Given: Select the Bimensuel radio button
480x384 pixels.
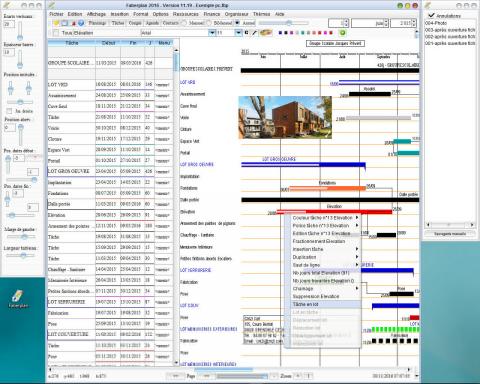Looking at the screenshot, I should pos(209,23).
